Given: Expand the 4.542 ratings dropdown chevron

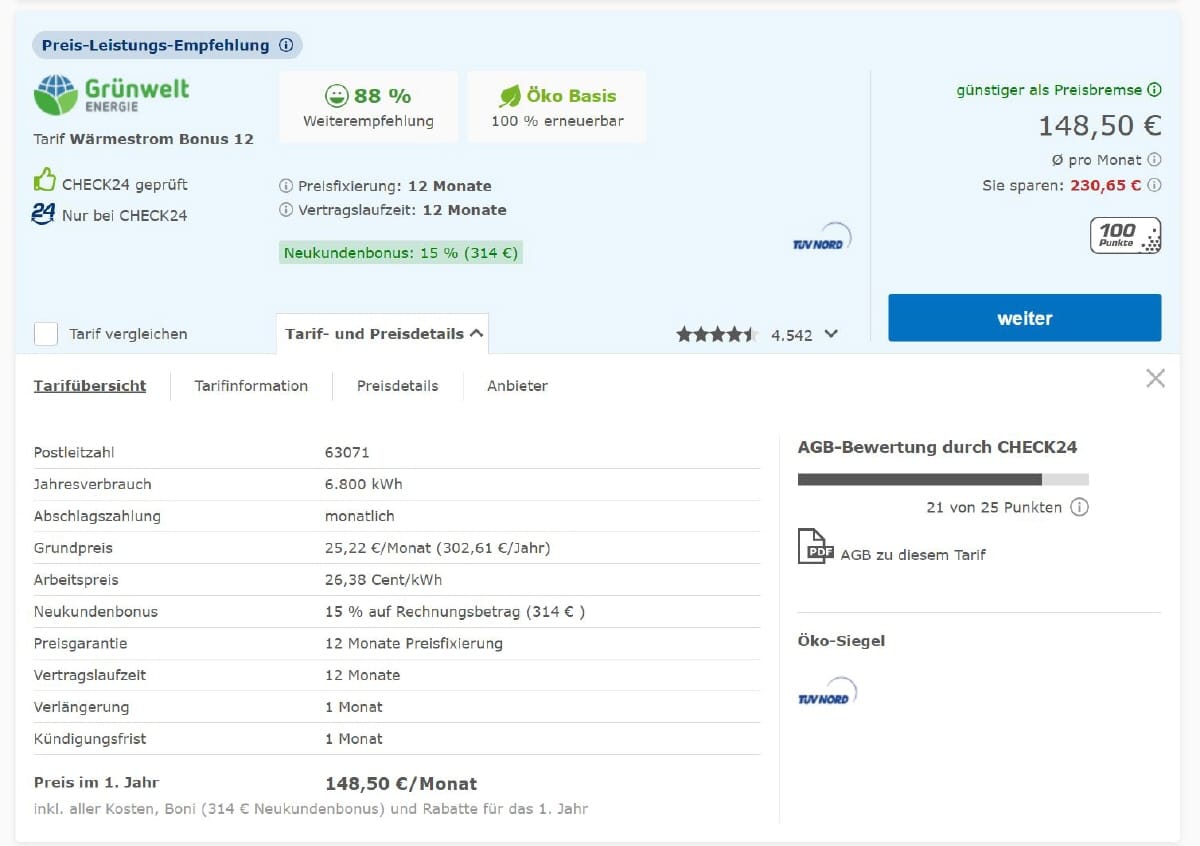Looking at the screenshot, I should pos(830,335).
